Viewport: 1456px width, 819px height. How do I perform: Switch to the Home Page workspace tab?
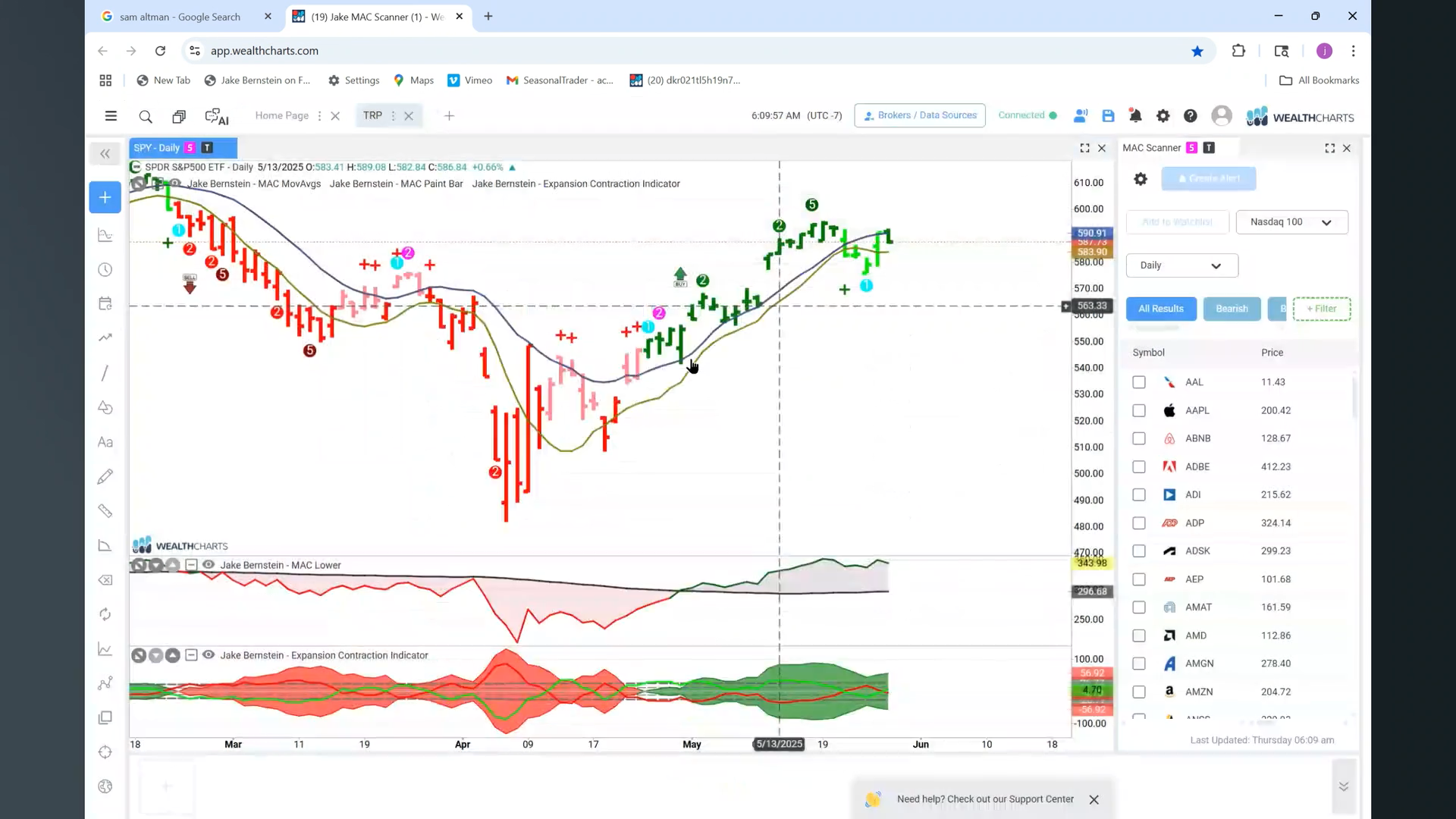(281, 115)
